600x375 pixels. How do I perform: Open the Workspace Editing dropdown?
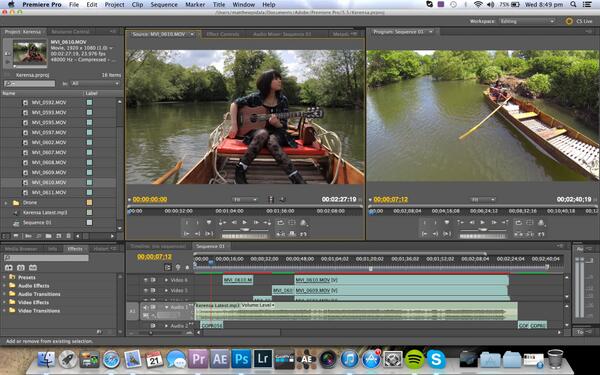527,21
